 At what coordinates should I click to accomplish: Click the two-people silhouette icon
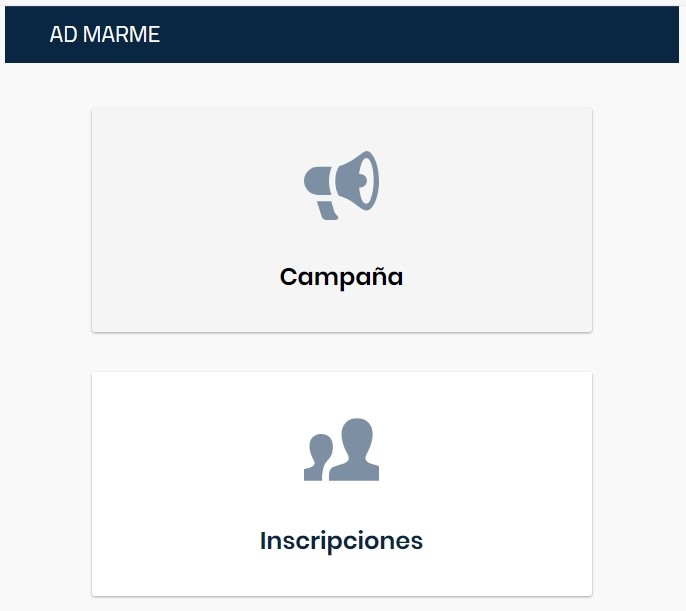[341, 450]
